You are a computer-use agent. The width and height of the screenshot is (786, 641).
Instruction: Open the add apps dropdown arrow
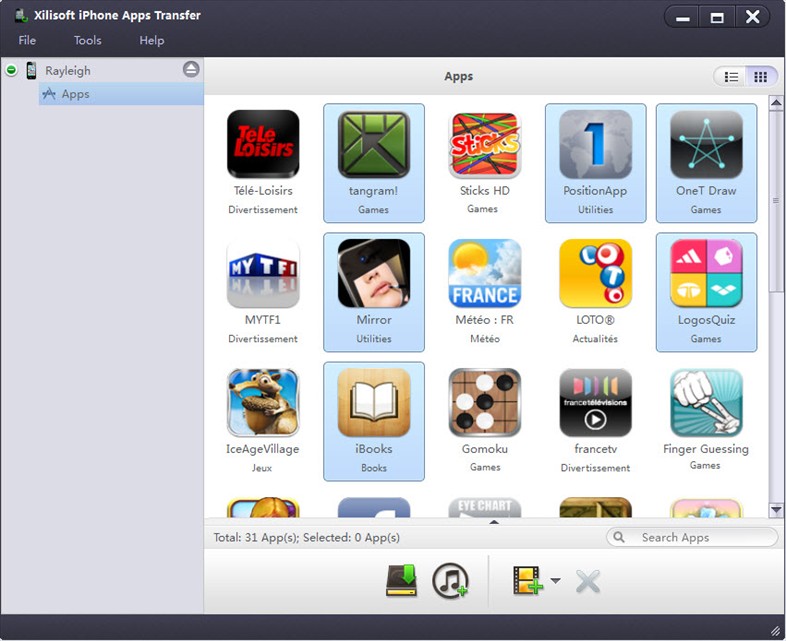[x=555, y=581]
